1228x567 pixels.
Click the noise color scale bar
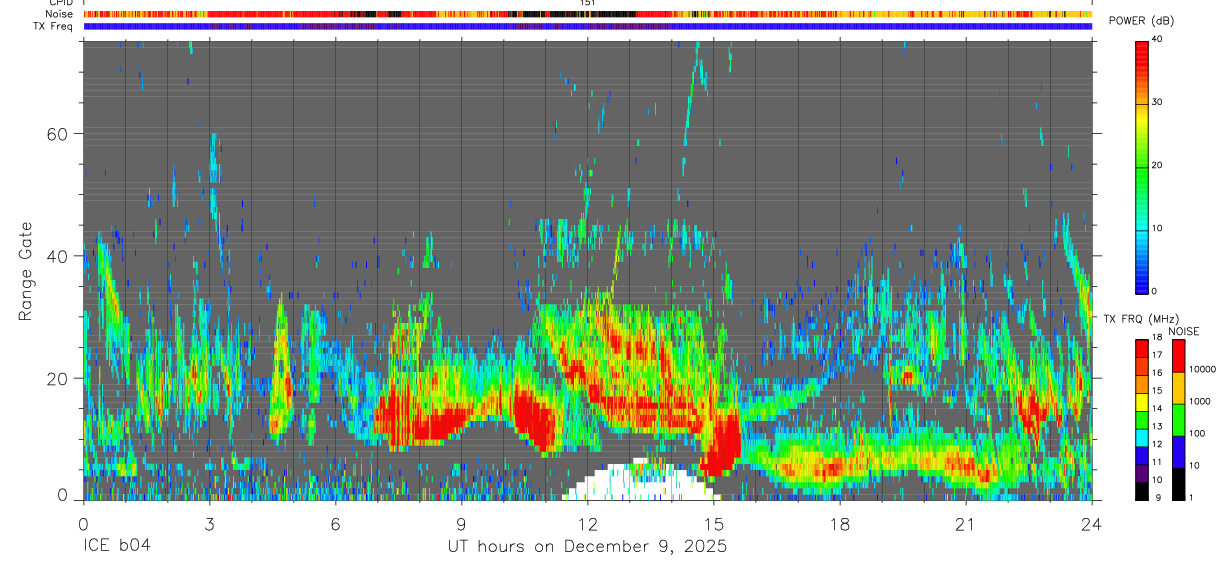click(x=1179, y=420)
